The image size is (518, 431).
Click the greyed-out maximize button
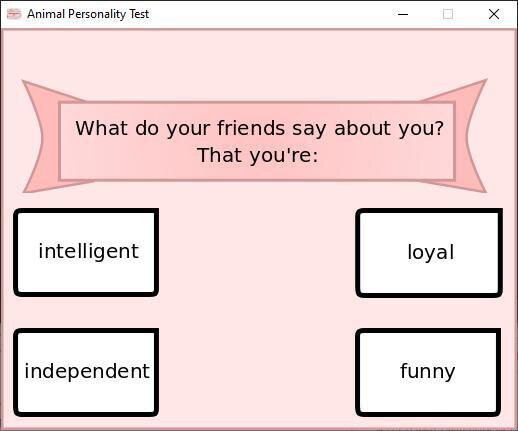pyautogui.click(x=448, y=14)
